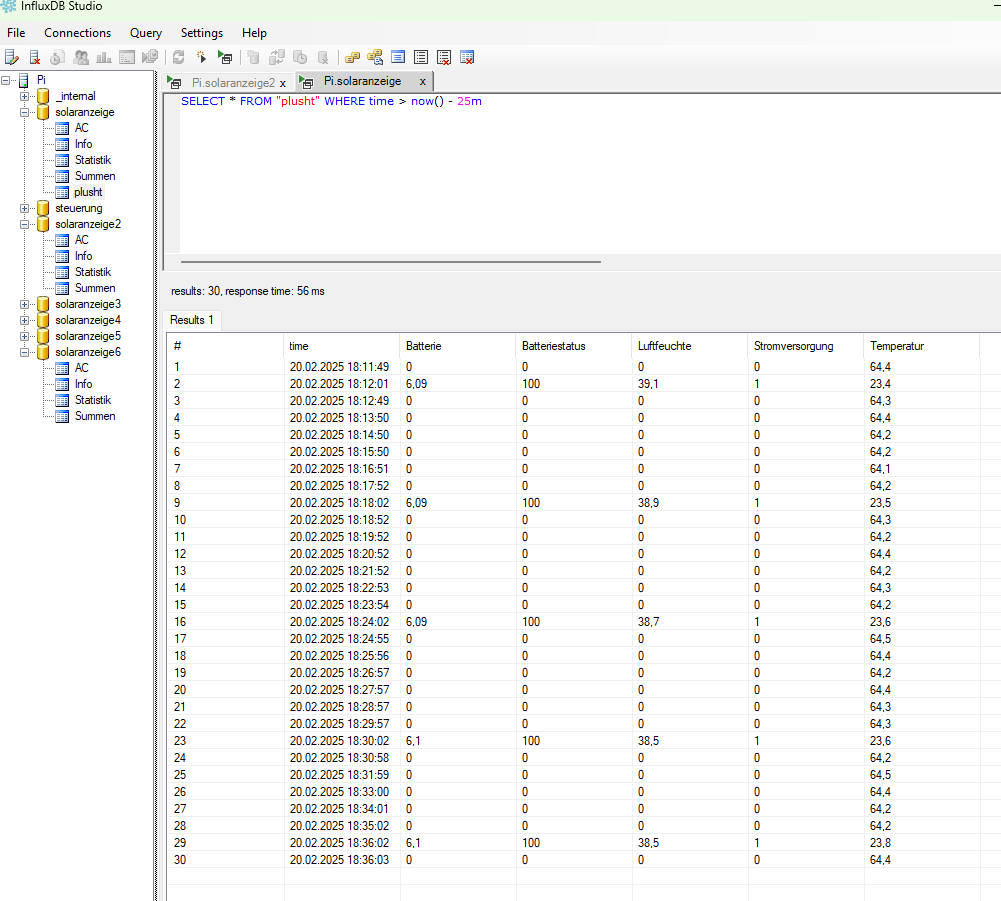Select the plusht measurement table icon
The width and height of the screenshot is (1001, 901).
[62, 192]
